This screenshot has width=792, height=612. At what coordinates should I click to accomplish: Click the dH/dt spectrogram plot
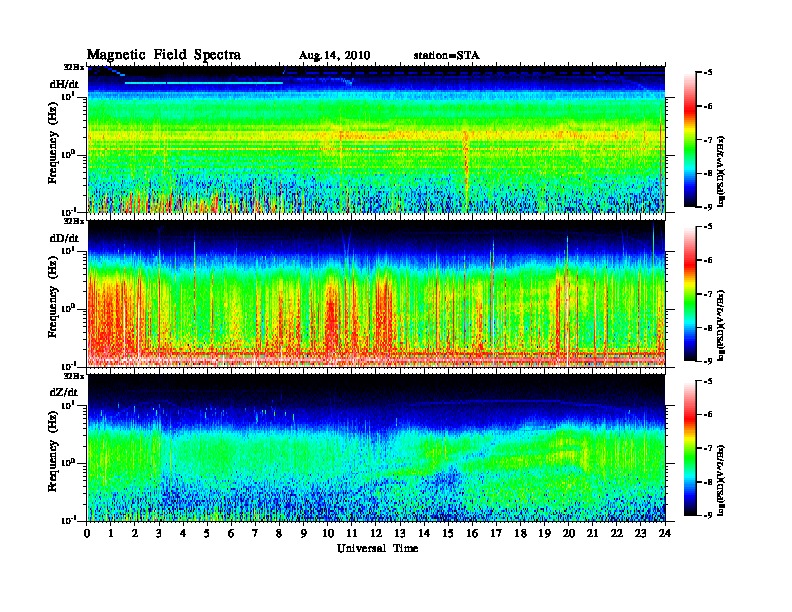click(x=376, y=139)
